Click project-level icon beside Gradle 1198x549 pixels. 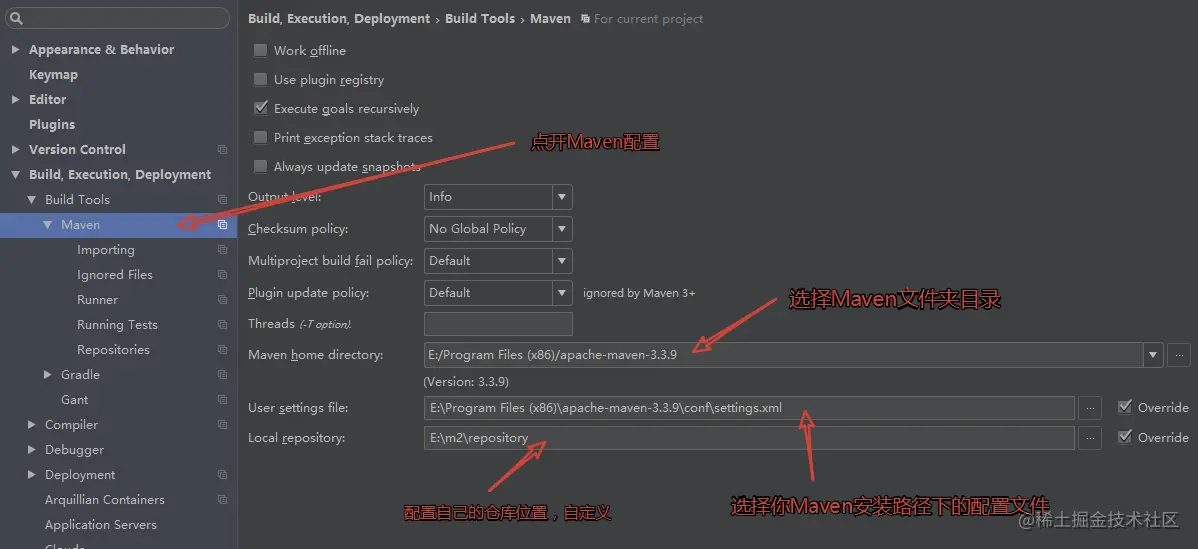222,375
